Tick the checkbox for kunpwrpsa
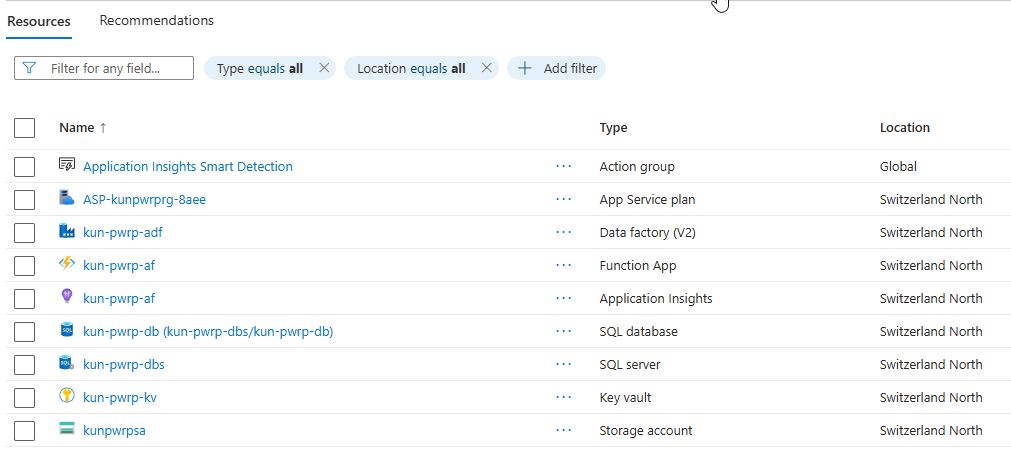This screenshot has width=1011, height=459. (25, 431)
